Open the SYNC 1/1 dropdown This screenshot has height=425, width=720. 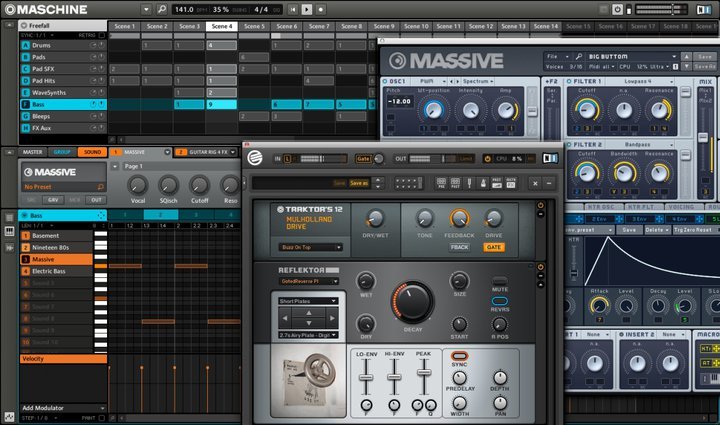pyautogui.click(x=38, y=35)
